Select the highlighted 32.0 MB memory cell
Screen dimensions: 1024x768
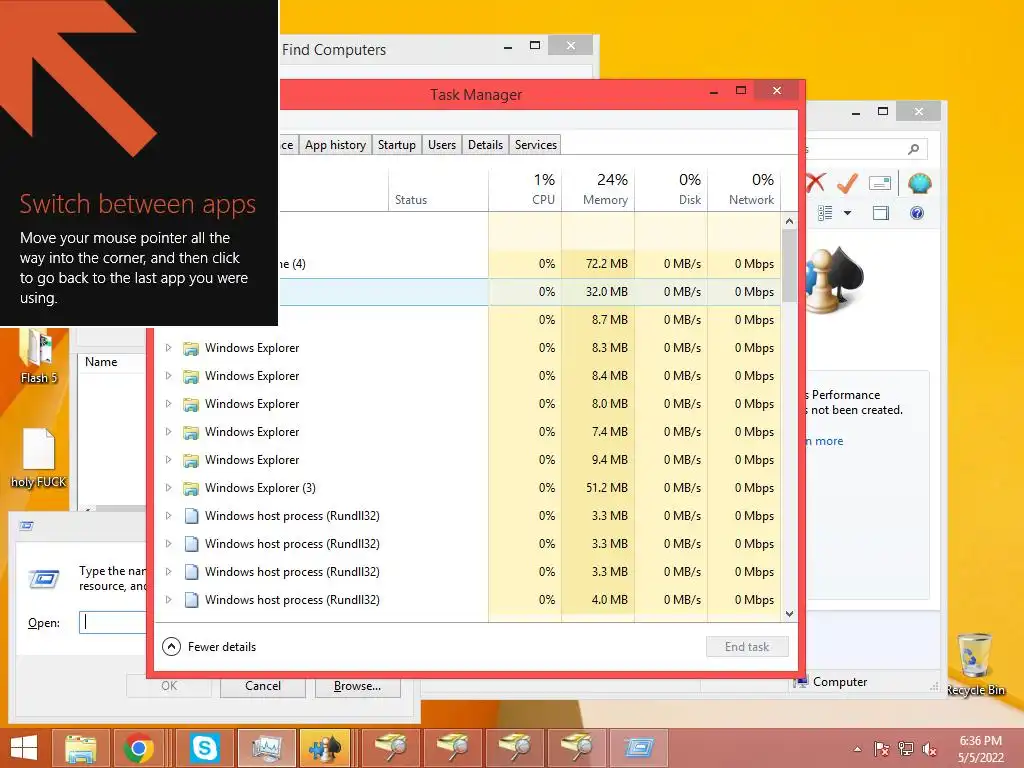point(598,292)
